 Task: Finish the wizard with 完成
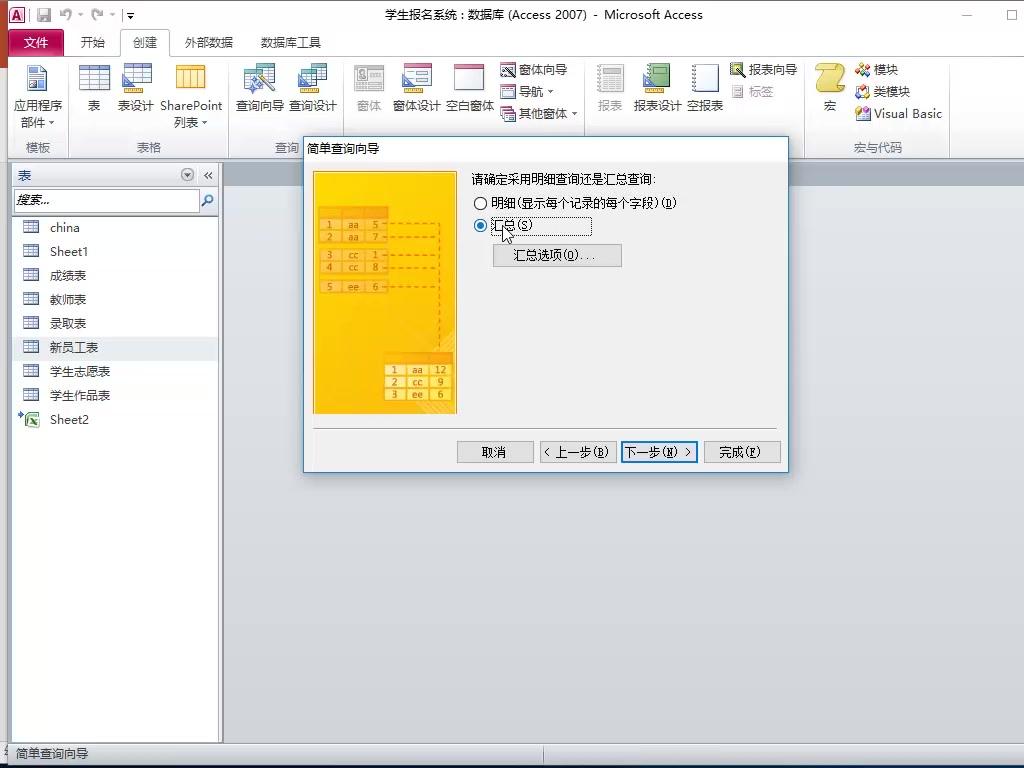pyautogui.click(x=742, y=452)
